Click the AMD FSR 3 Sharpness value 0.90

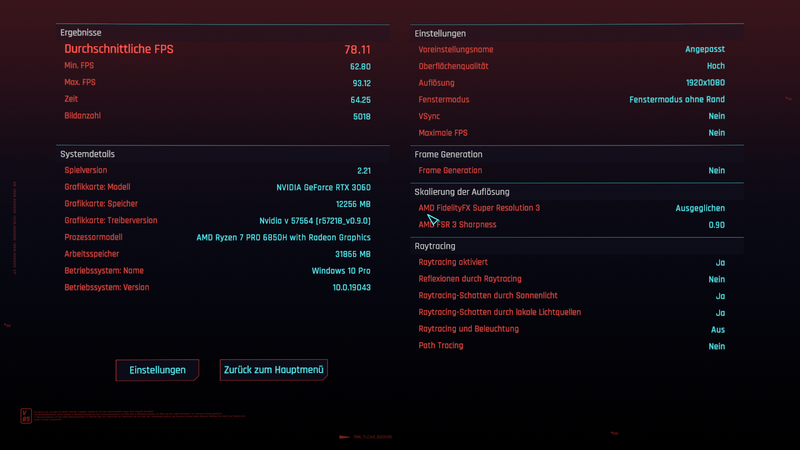[x=716, y=225]
